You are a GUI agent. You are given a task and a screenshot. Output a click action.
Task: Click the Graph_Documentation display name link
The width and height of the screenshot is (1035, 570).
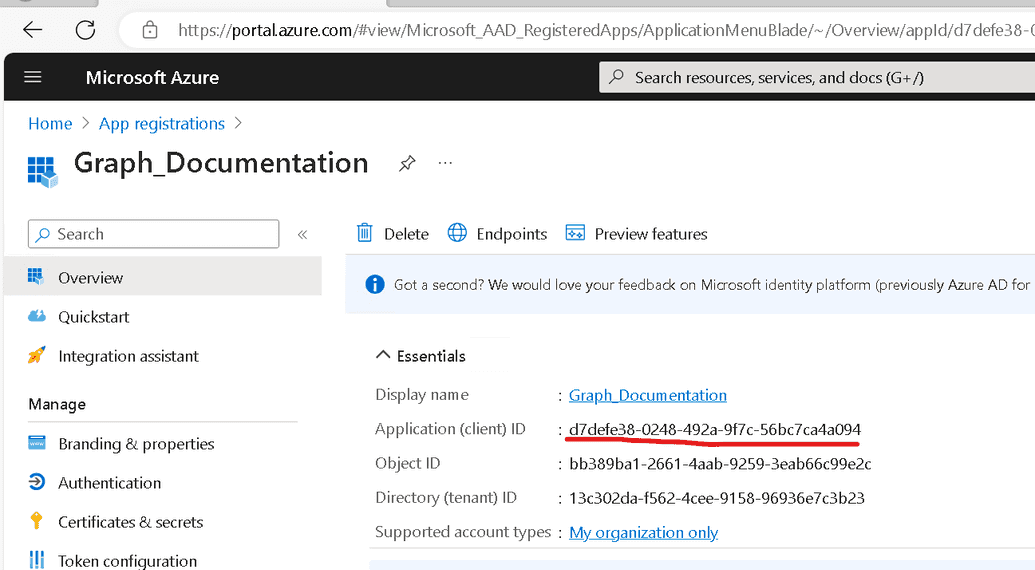pyautogui.click(x=647, y=395)
